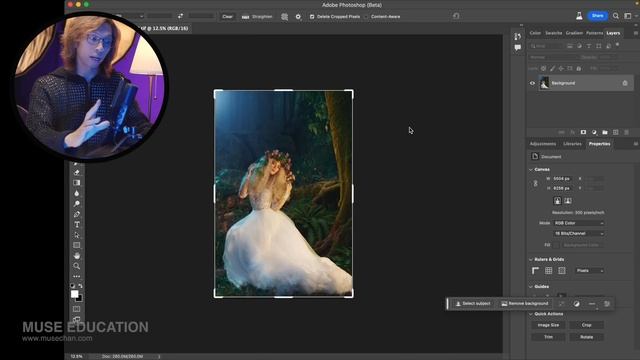Open the beaker beta feedback icon
640x360 pixels.
click(x=579, y=16)
